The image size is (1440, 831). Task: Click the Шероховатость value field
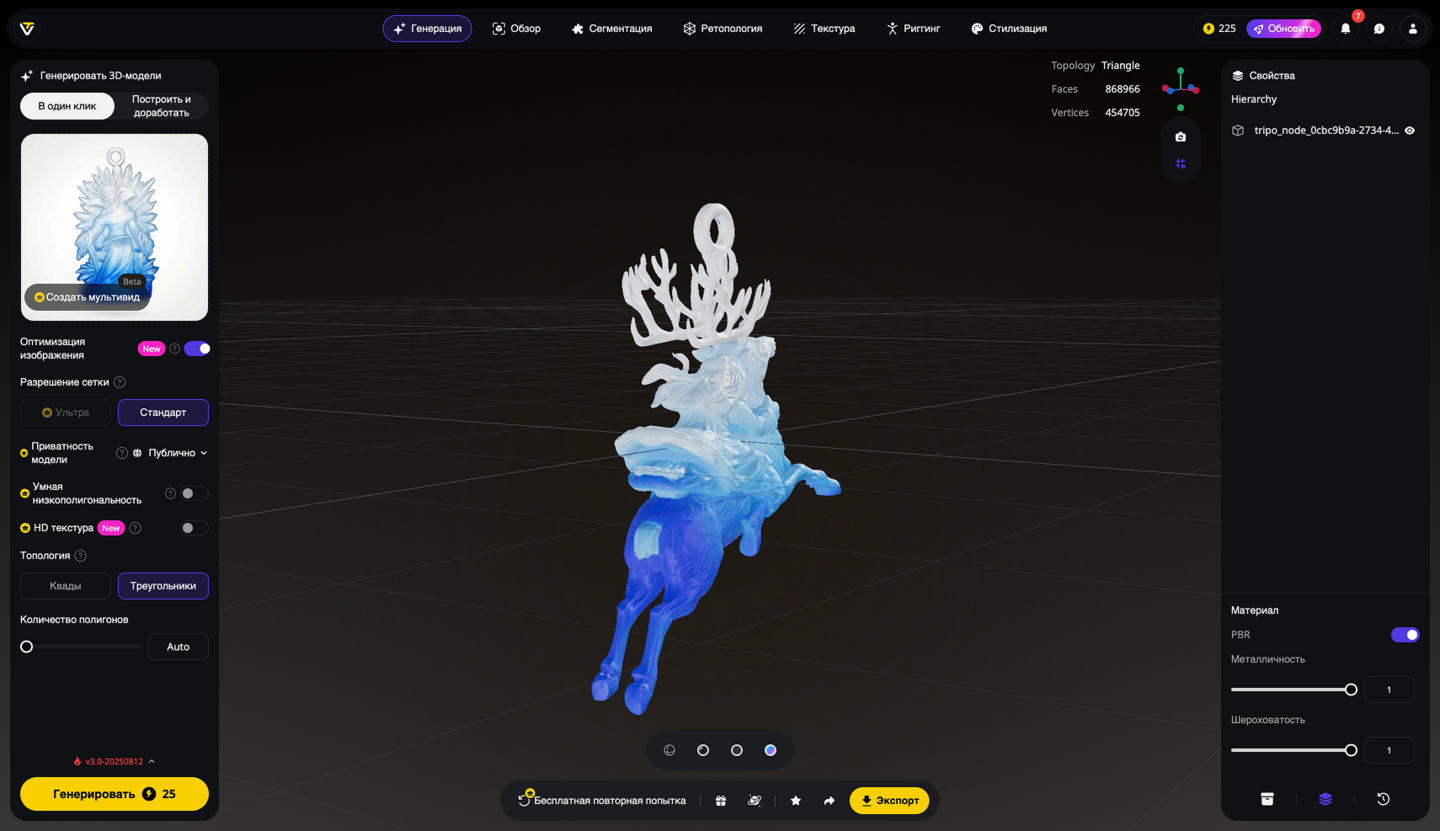[1389, 750]
